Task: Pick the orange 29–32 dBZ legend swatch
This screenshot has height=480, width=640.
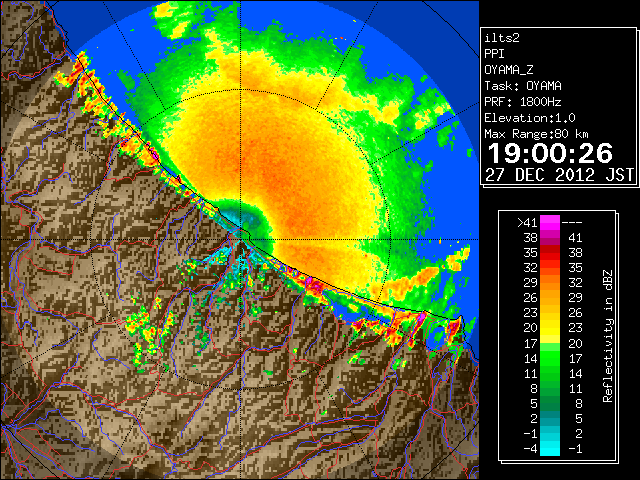Action: click(550, 282)
